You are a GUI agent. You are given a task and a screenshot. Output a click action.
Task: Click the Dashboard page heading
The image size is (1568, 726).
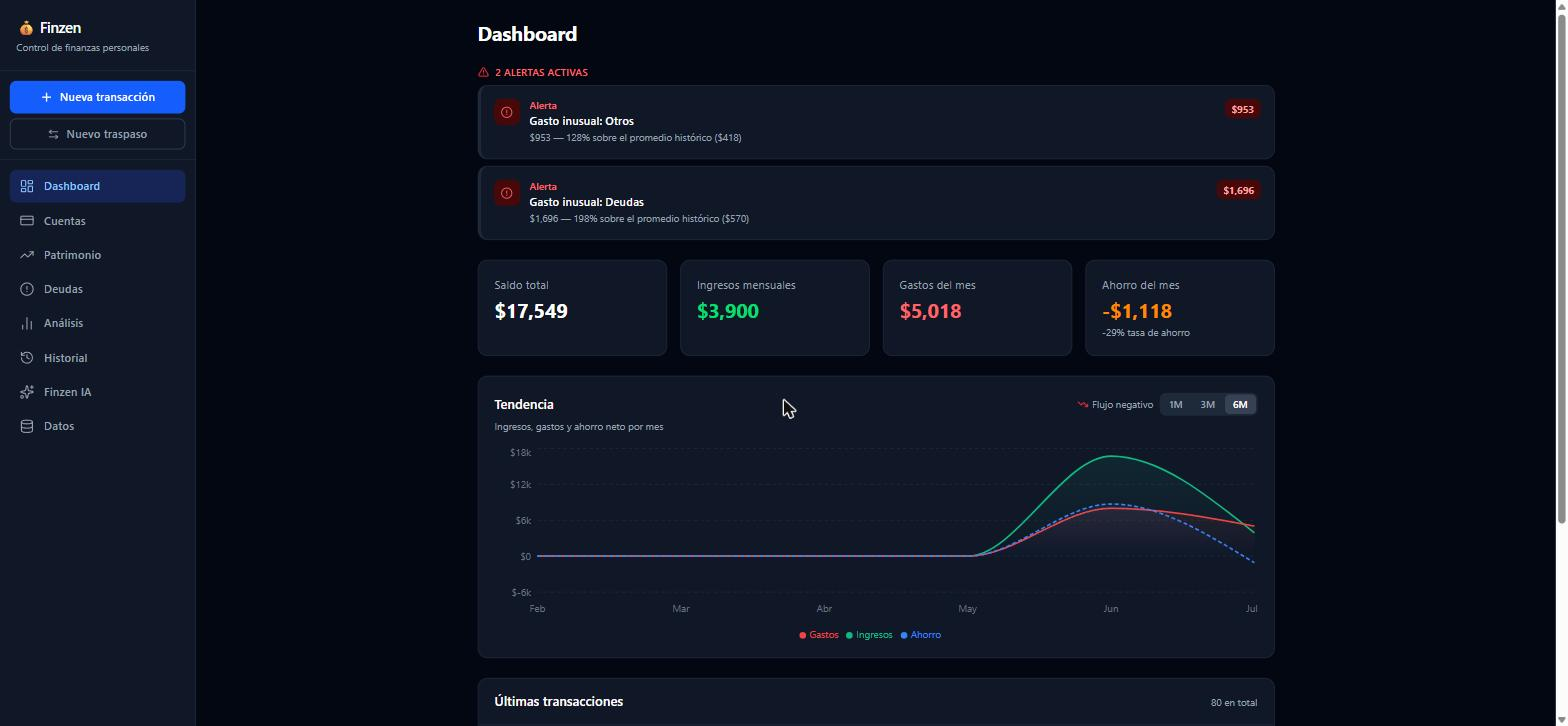[527, 34]
